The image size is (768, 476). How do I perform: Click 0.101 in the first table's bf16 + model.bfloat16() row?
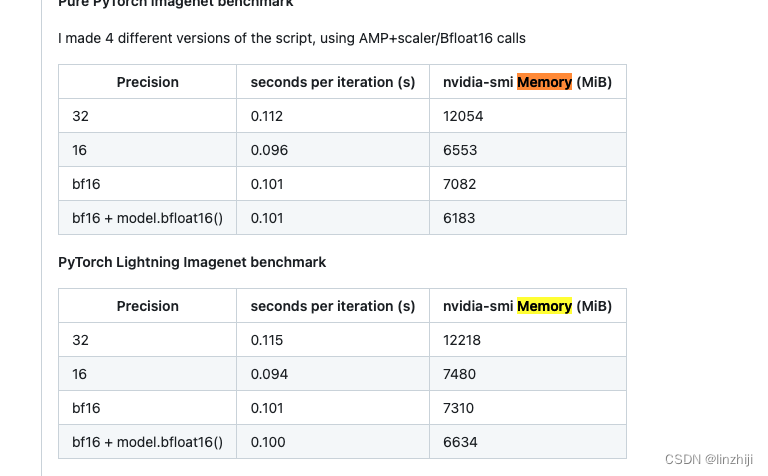pyautogui.click(x=267, y=218)
